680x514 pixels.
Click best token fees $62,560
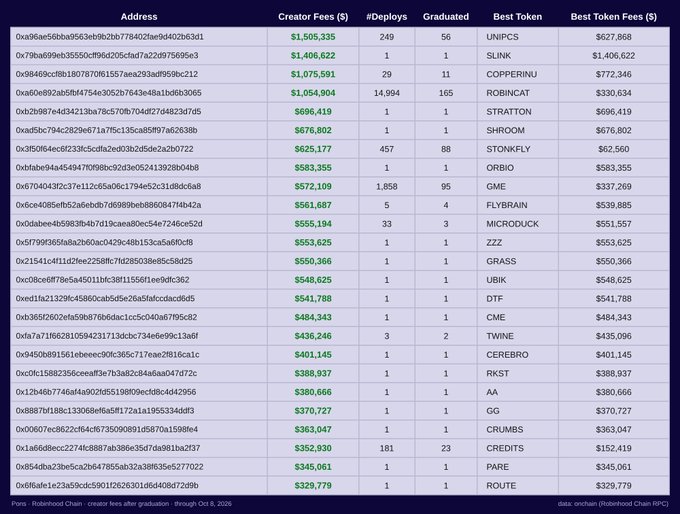tap(613, 149)
